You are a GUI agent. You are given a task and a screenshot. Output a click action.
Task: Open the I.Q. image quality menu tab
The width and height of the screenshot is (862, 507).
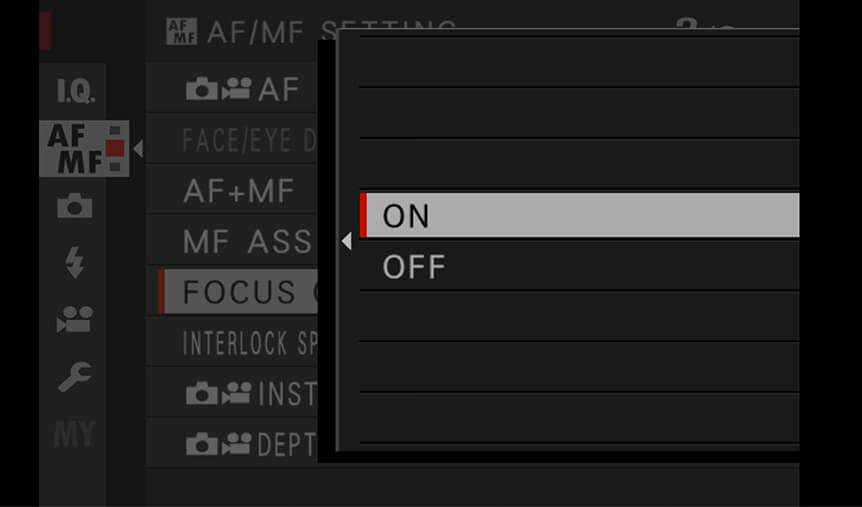[x=76, y=91]
